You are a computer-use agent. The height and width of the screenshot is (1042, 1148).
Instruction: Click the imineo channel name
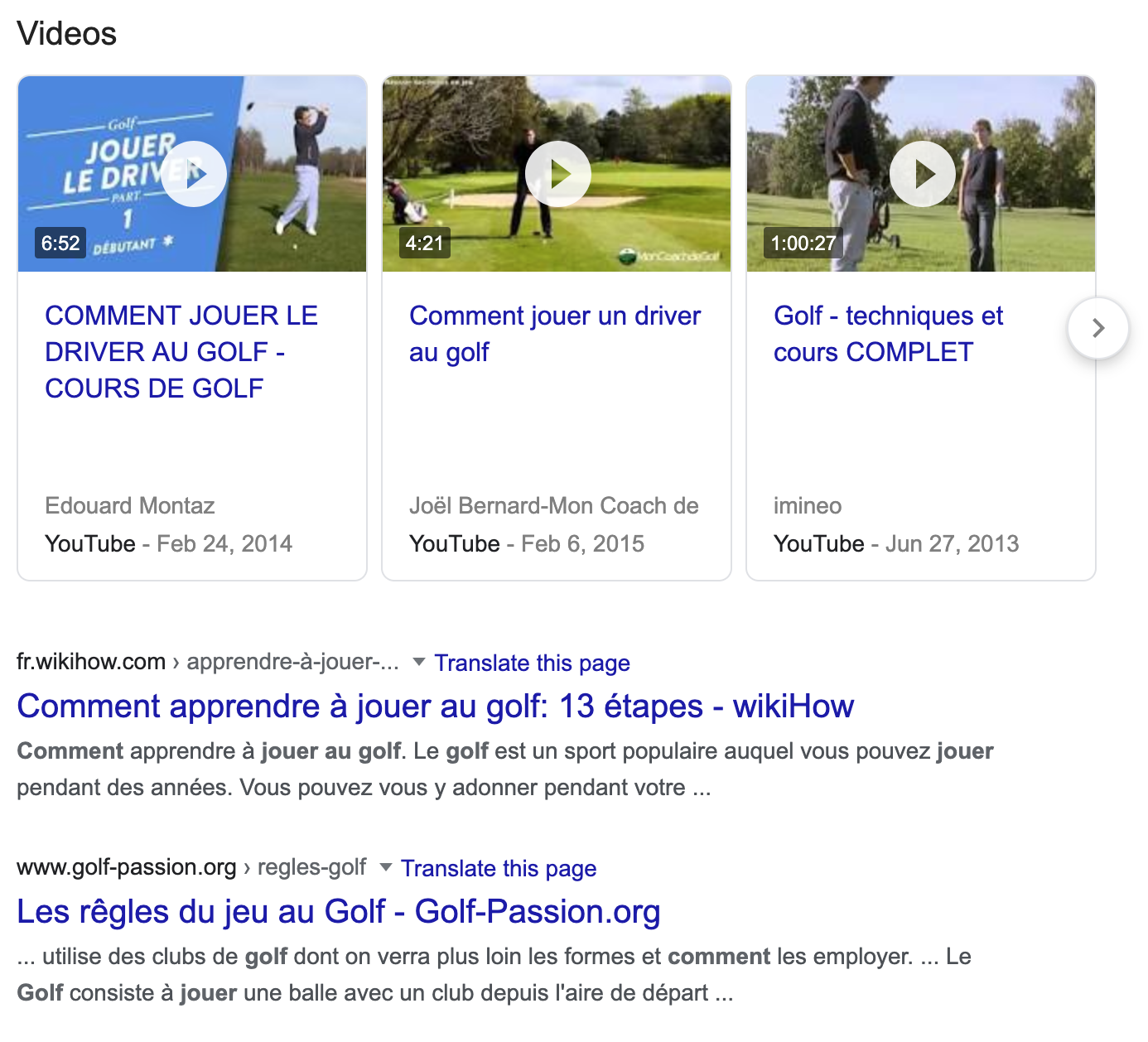pyautogui.click(x=807, y=505)
